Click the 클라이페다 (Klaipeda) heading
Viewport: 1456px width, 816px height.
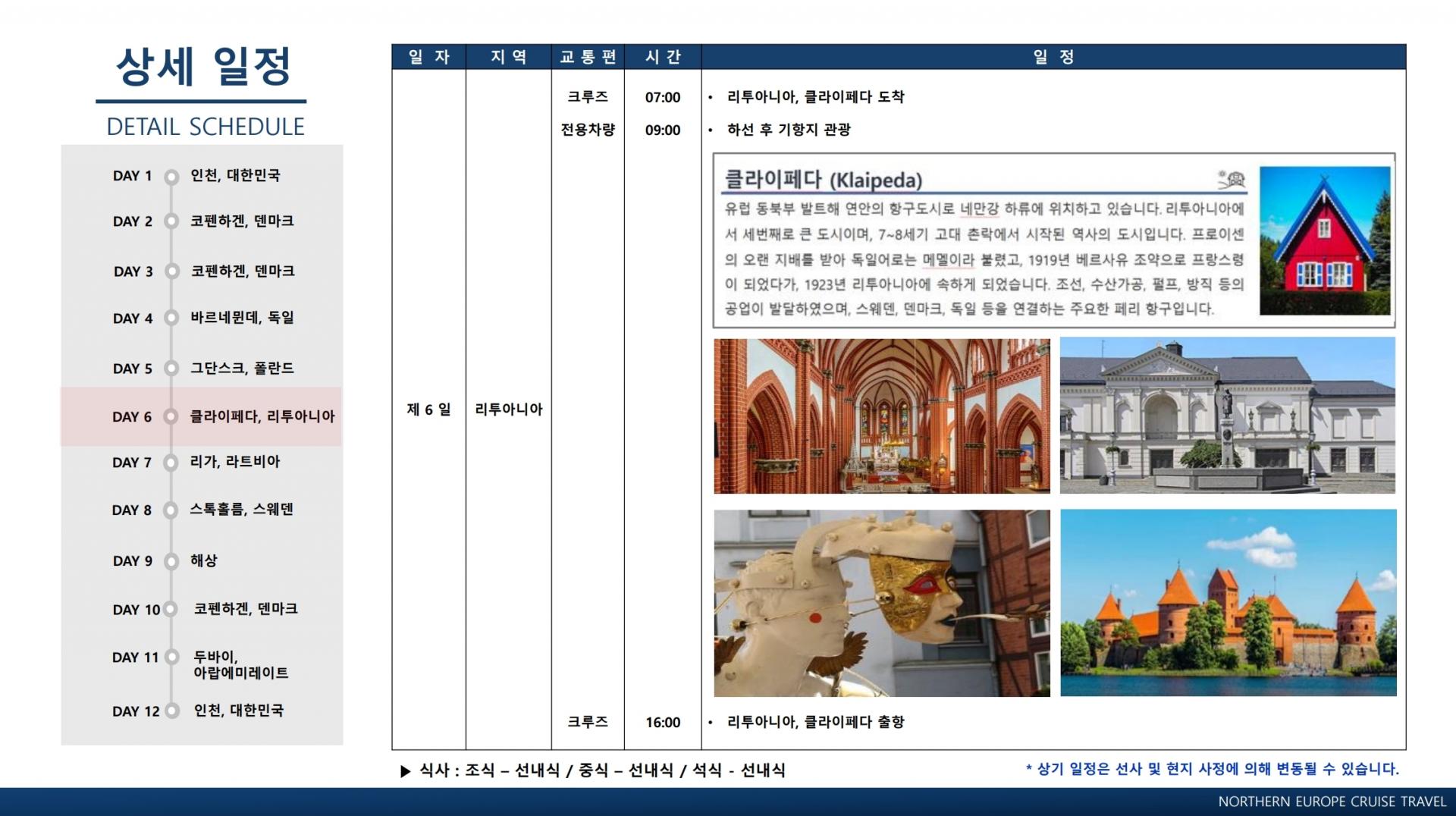(824, 180)
